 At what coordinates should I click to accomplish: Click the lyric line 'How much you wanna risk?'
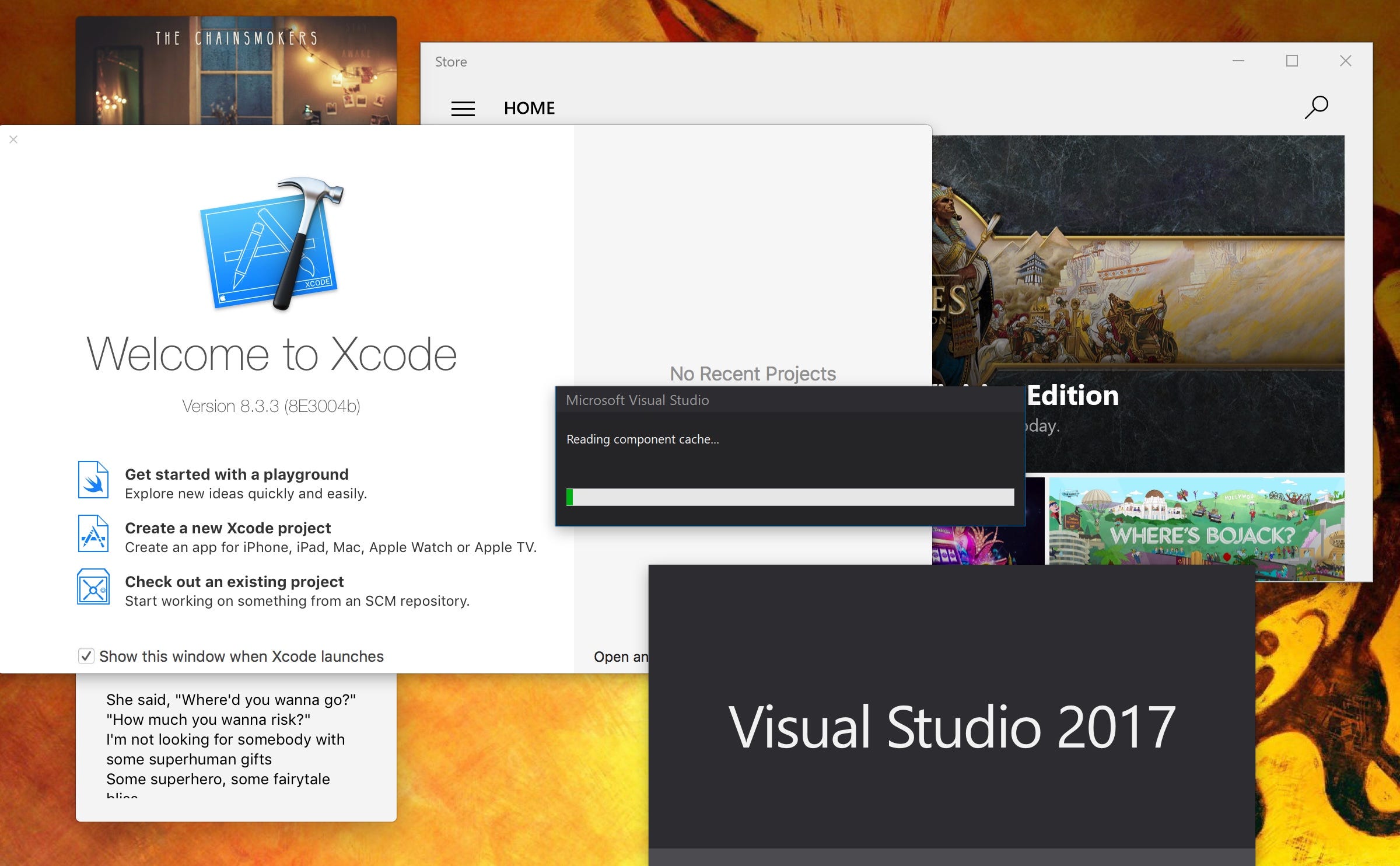tap(208, 720)
